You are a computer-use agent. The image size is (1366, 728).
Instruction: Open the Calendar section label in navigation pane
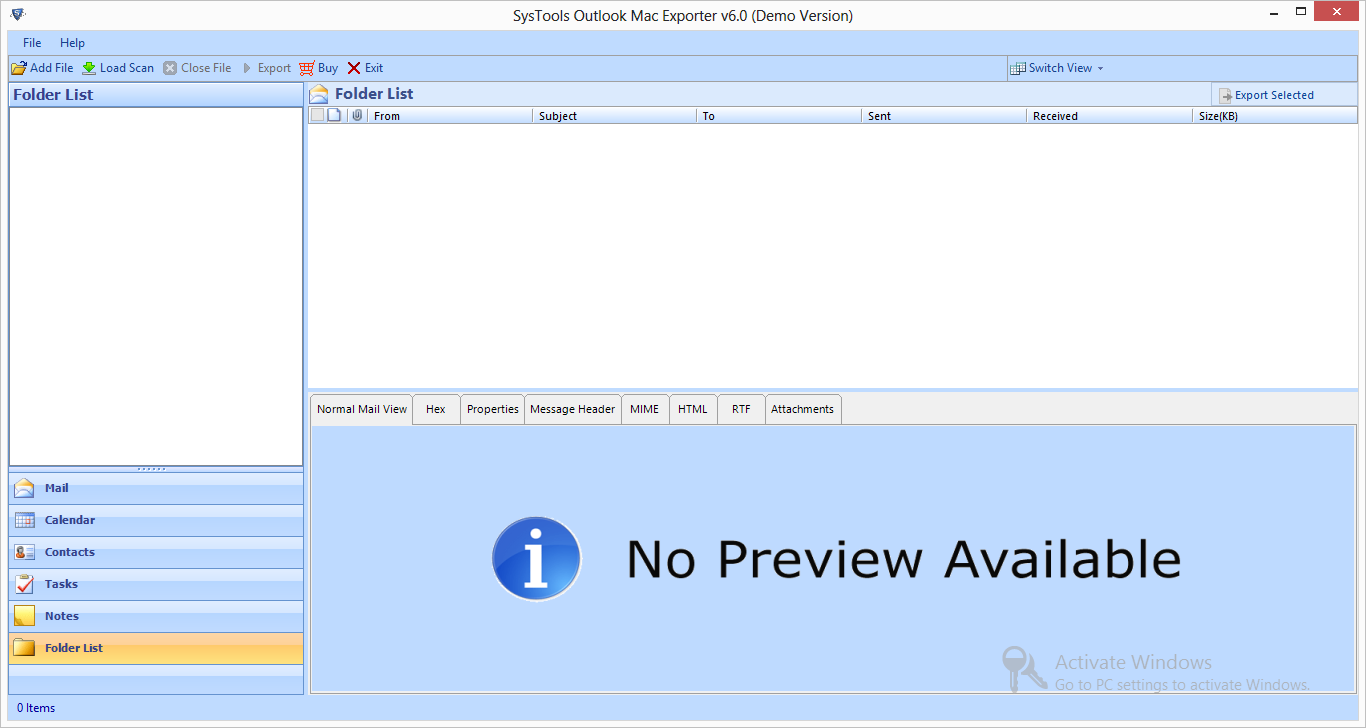pyautogui.click(x=70, y=520)
